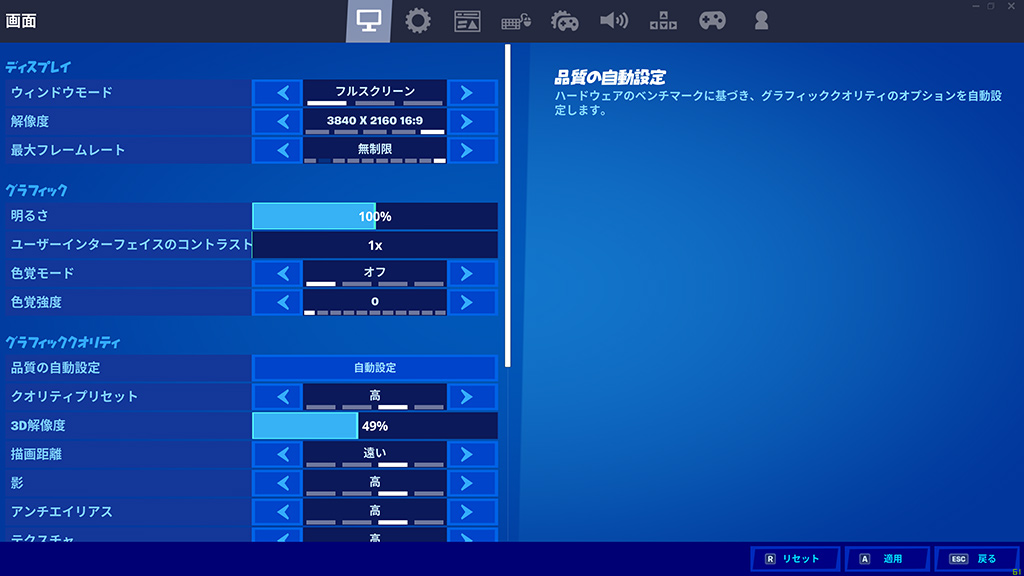Click right arrow for 描画距離

[472, 454]
